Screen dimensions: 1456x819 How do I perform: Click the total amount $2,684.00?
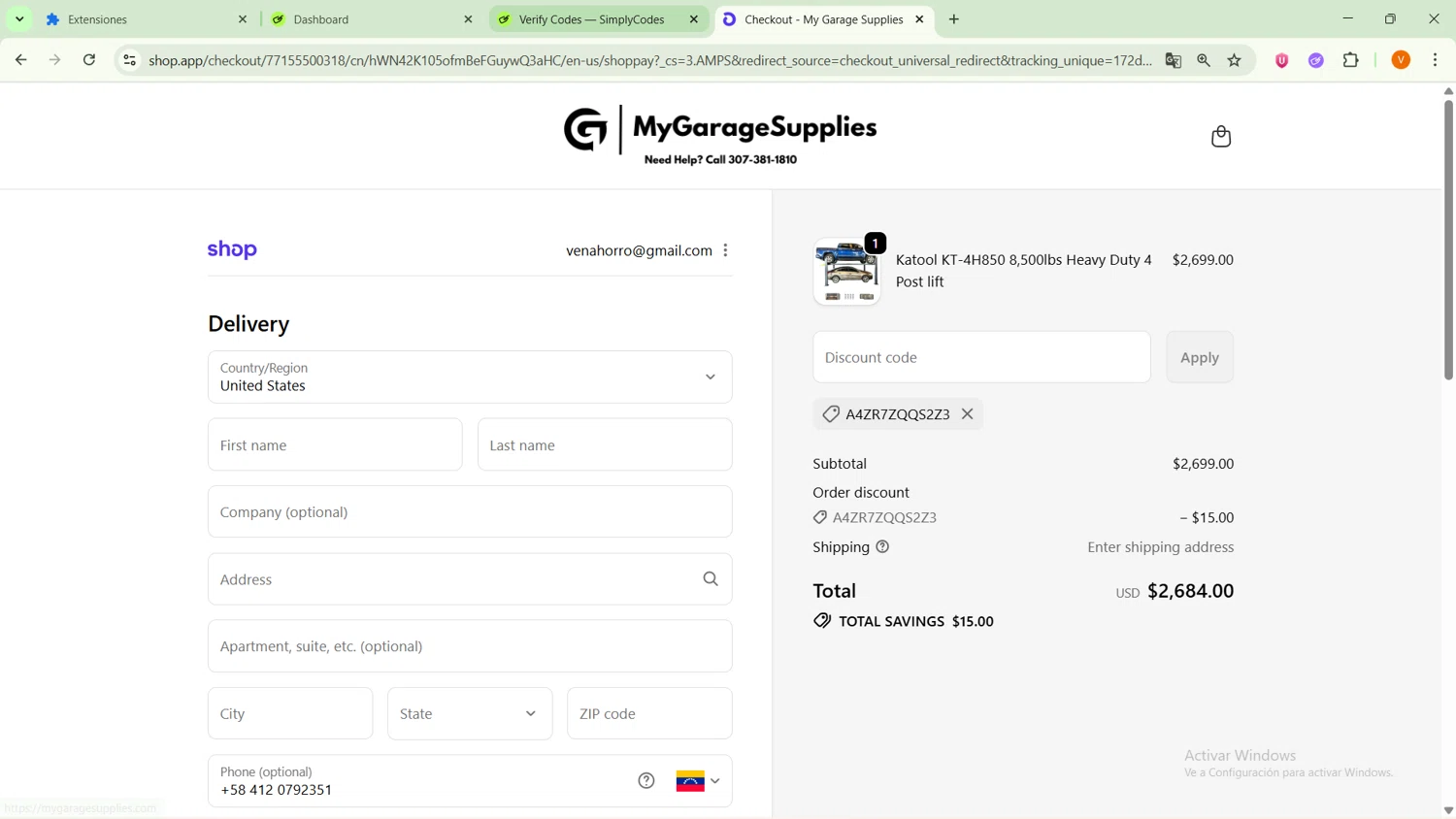1190,591
